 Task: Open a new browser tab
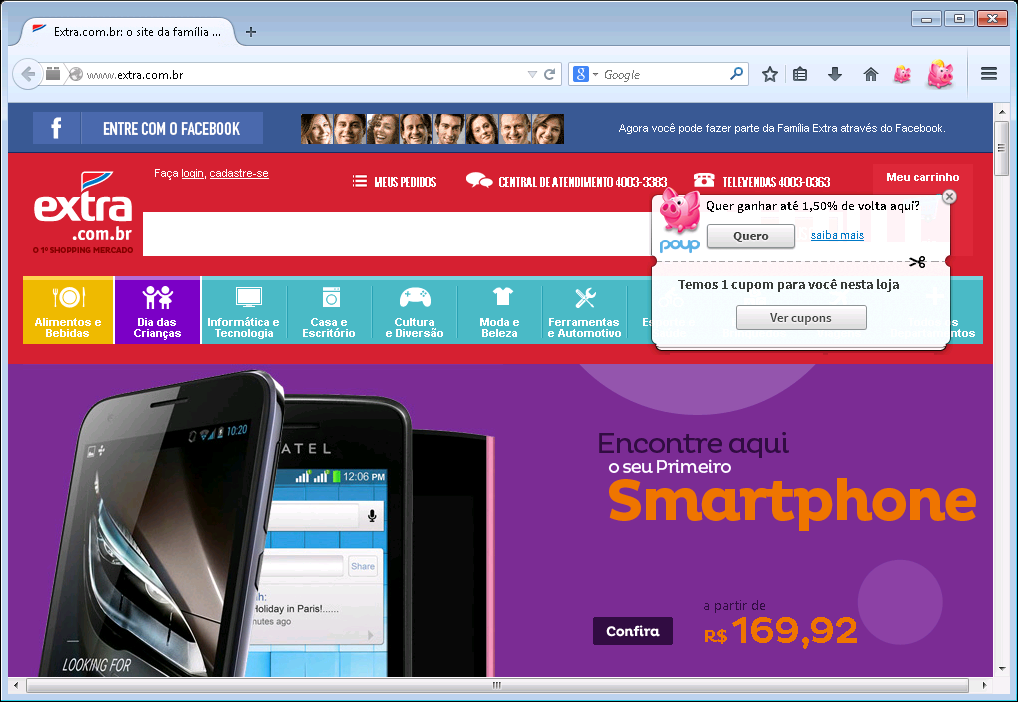tap(251, 32)
